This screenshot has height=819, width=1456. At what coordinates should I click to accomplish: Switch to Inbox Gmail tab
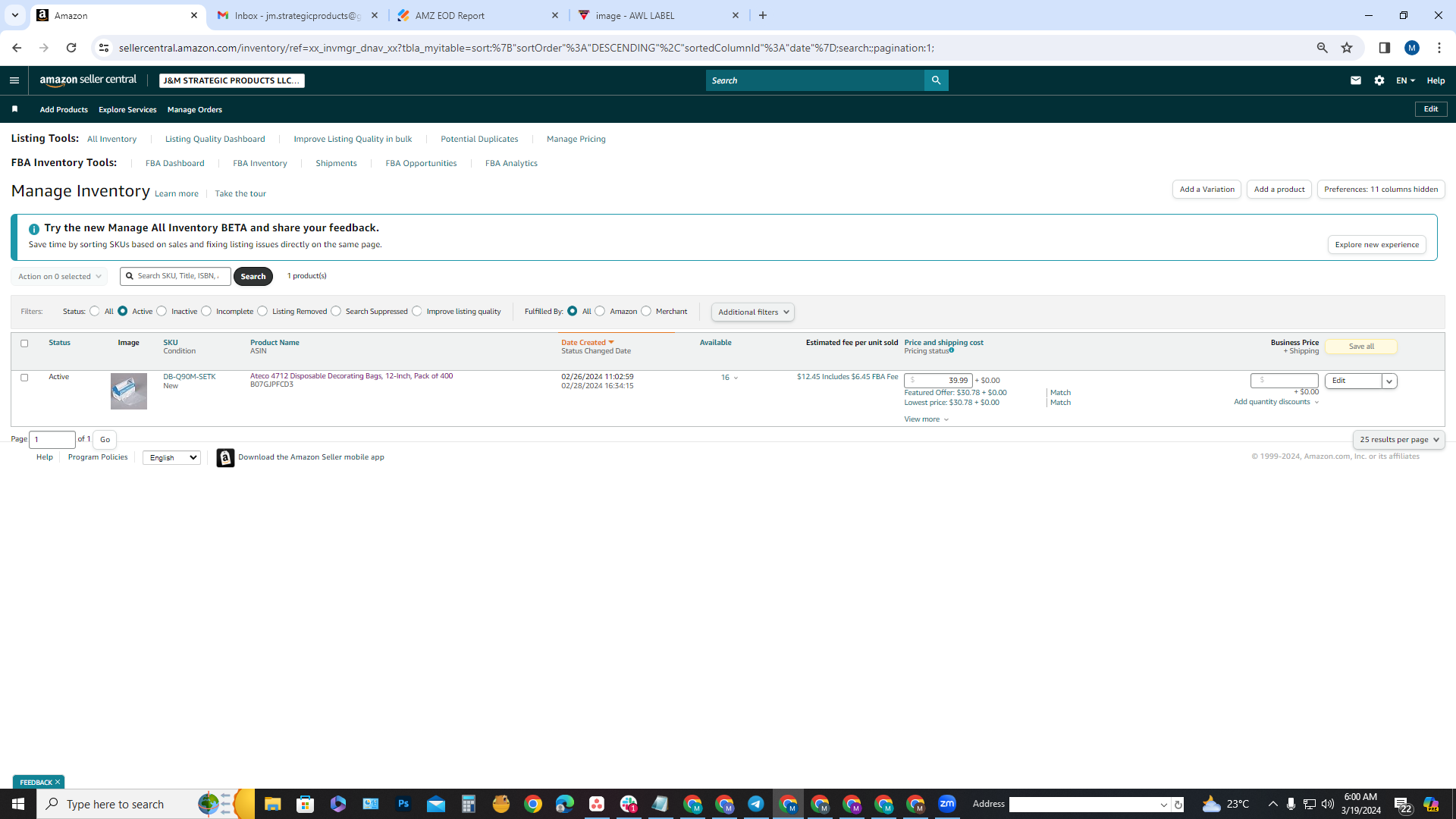click(x=298, y=15)
